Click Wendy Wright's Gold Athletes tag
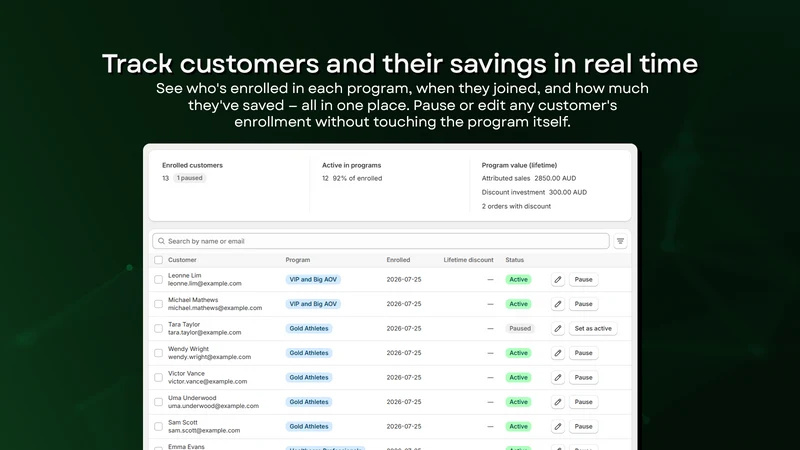This screenshot has width=800, height=450. point(309,353)
